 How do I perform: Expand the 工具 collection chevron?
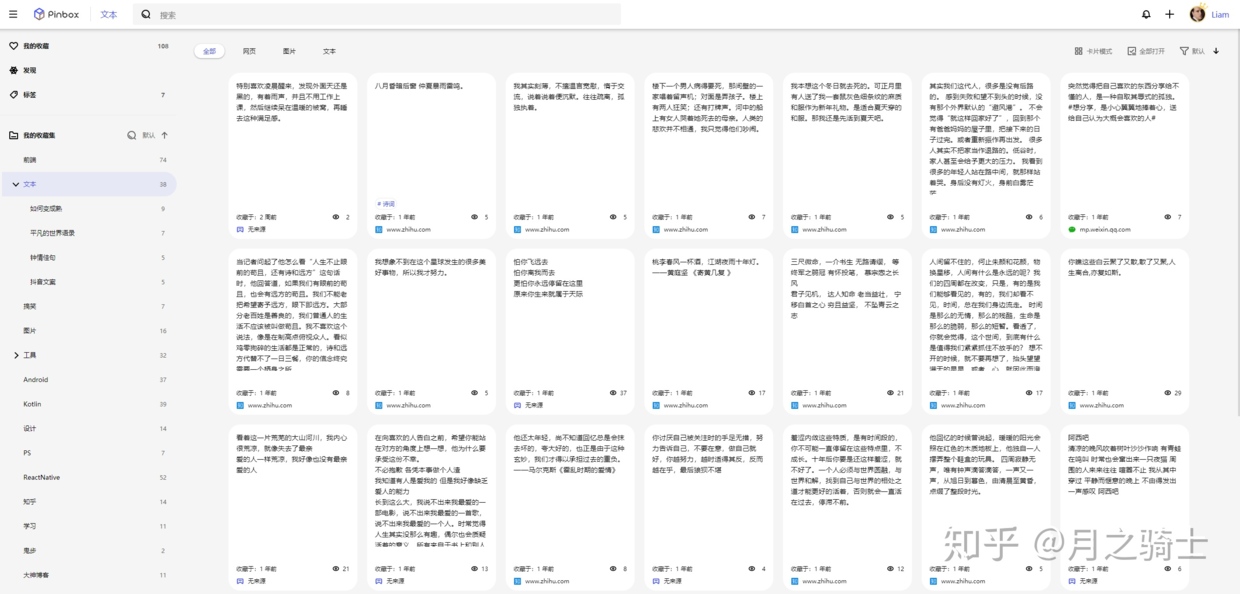click(x=16, y=355)
